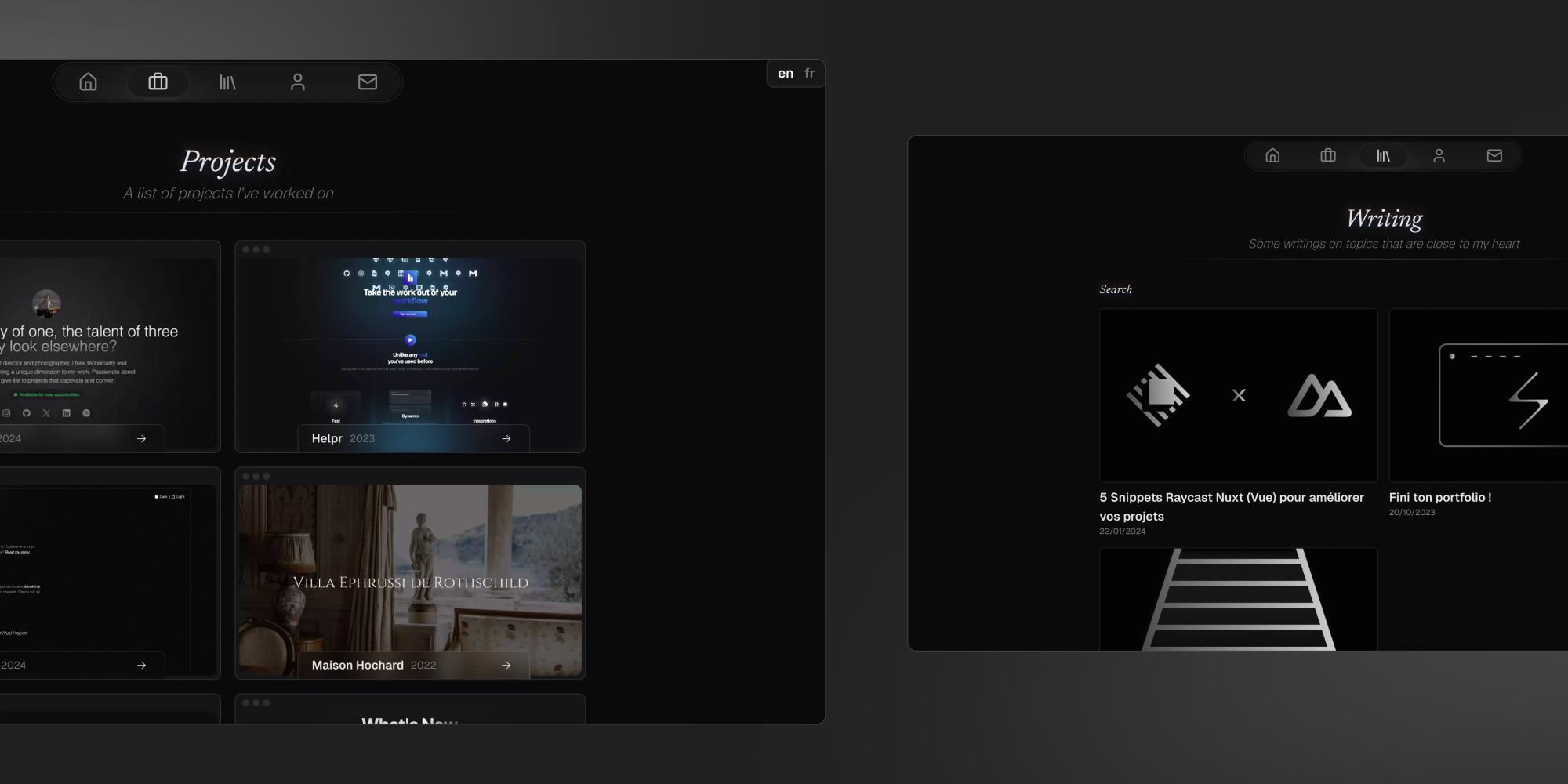Open the 'Fini ton portfolio !' article title
Image resolution: width=1568 pixels, height=784 pixels.
[1439, 498]
